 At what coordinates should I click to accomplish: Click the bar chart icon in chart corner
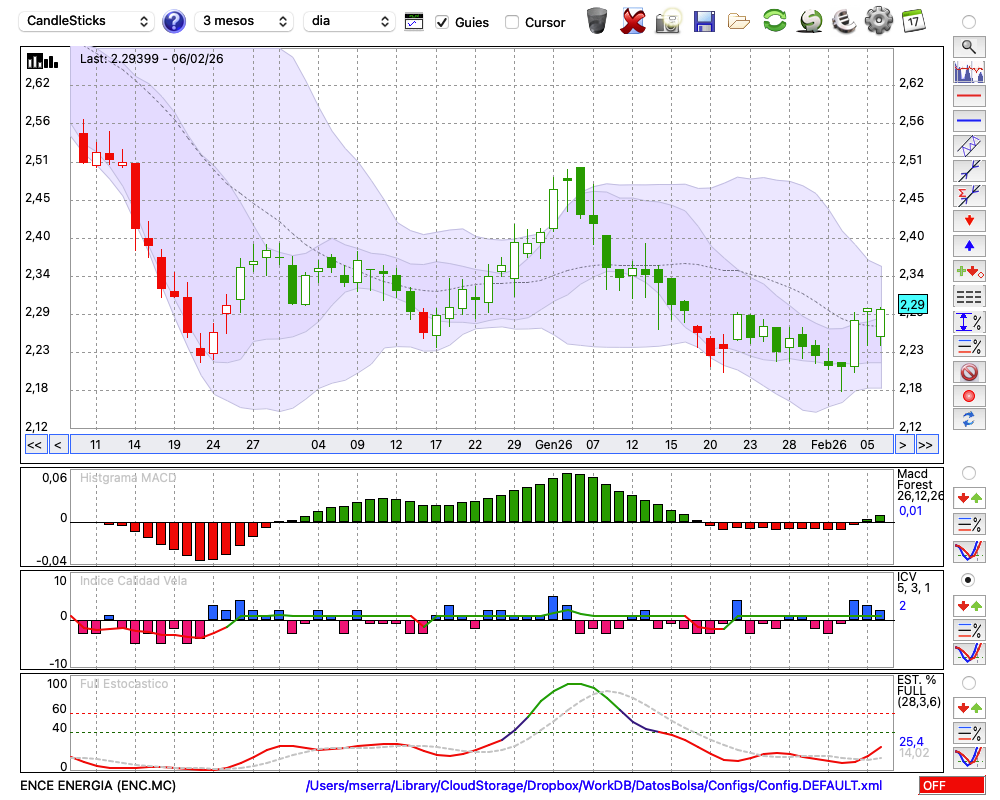pos(42,61)
